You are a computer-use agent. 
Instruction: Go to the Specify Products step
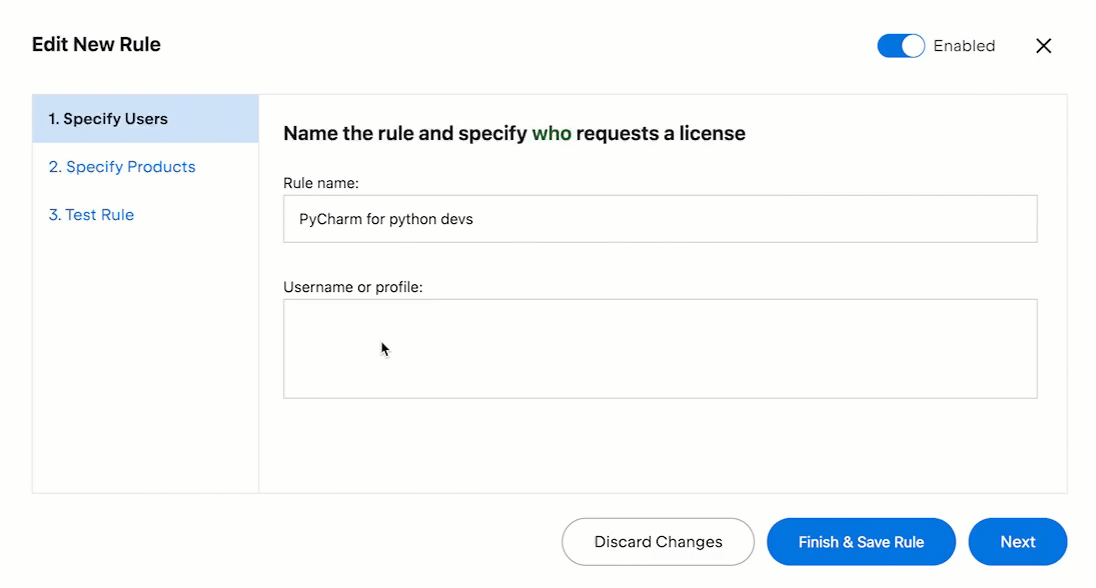coord(122,166)
